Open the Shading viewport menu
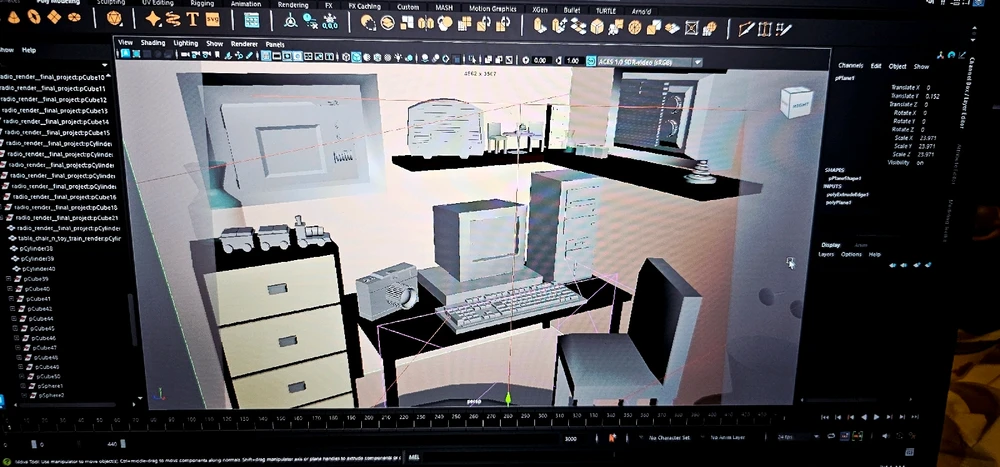This screenshot has width=1000, height=467. point(153,43)
